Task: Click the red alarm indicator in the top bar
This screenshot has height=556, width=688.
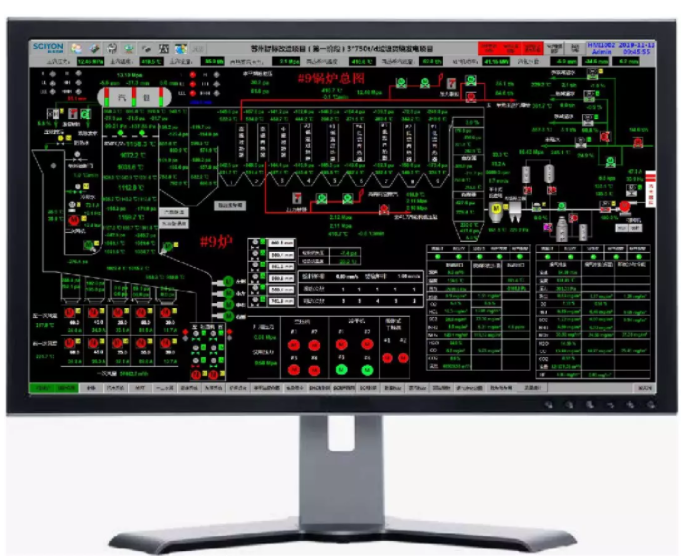Action: 488,47
